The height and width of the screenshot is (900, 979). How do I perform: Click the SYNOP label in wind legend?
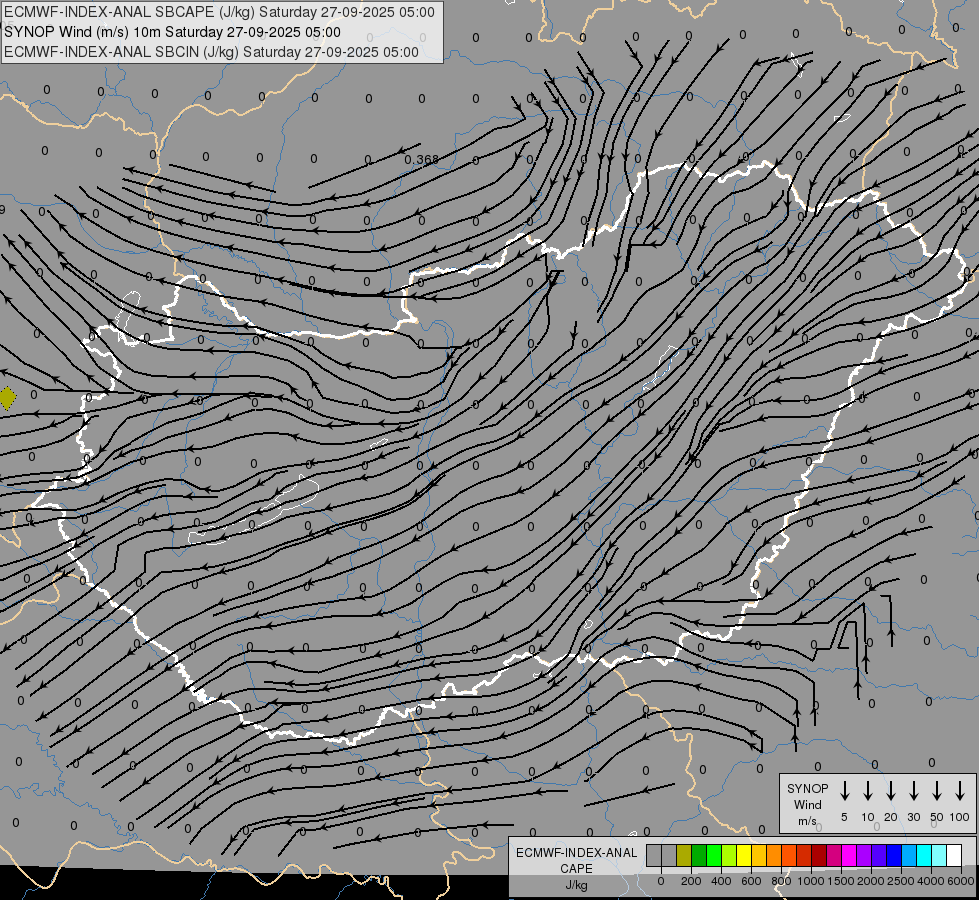click(x=807, y=788)
